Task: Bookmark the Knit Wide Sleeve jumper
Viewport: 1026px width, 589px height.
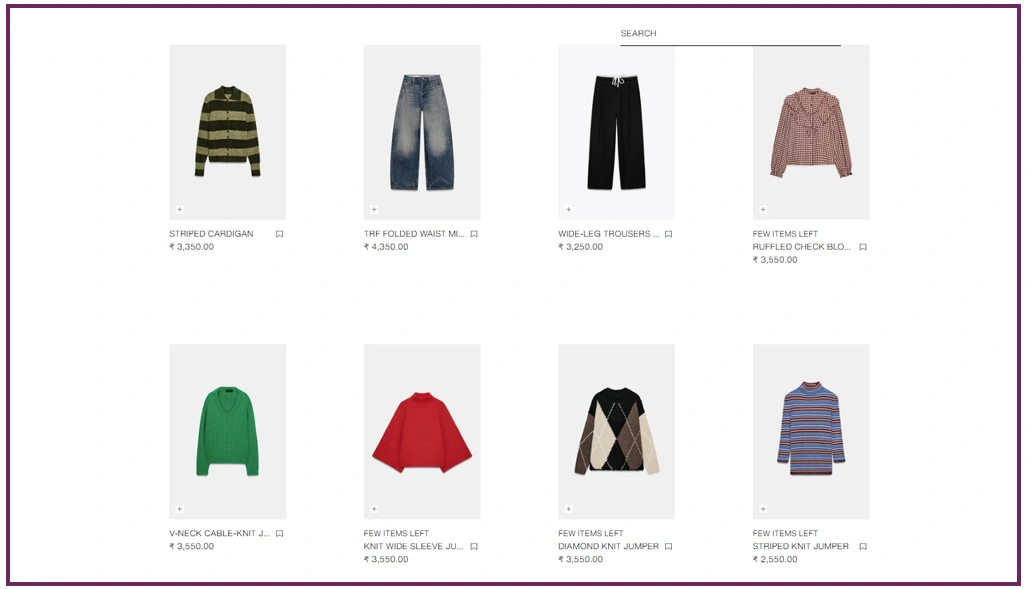Action: [474, 547]
